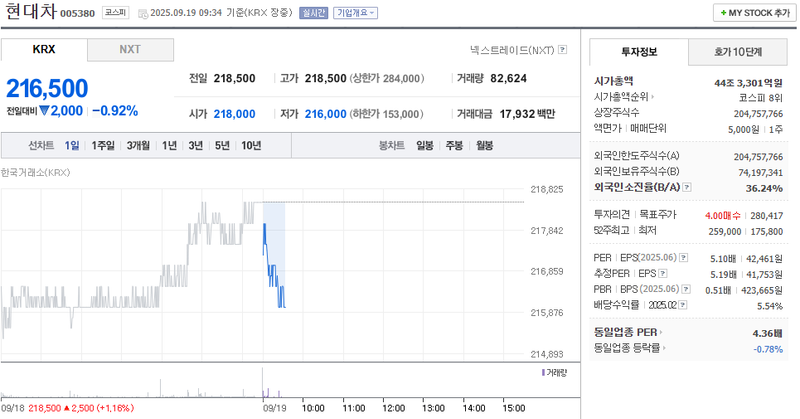Switch to the 월봉 candle chart
Screen dimensions: 800x419
tap(485, 145)
